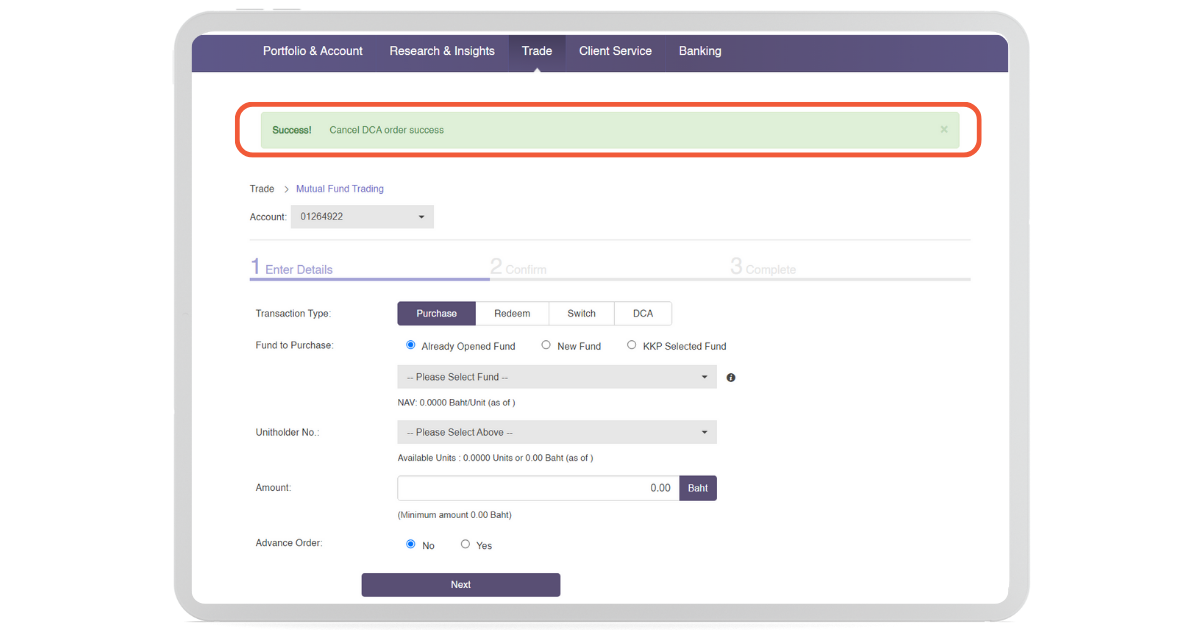Click the Amount input field
1200x630 pixels.
pos(538,488)
